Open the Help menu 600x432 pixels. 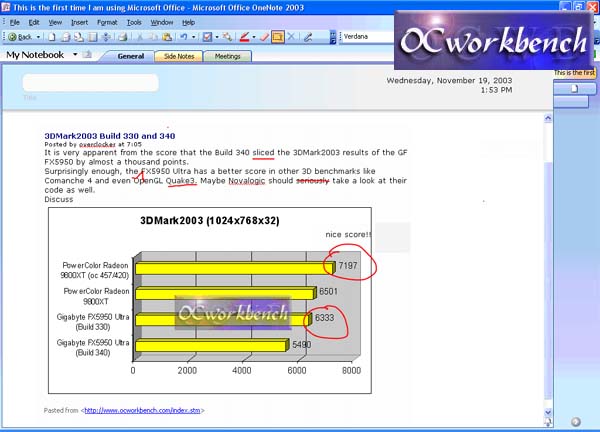(188, 23)
